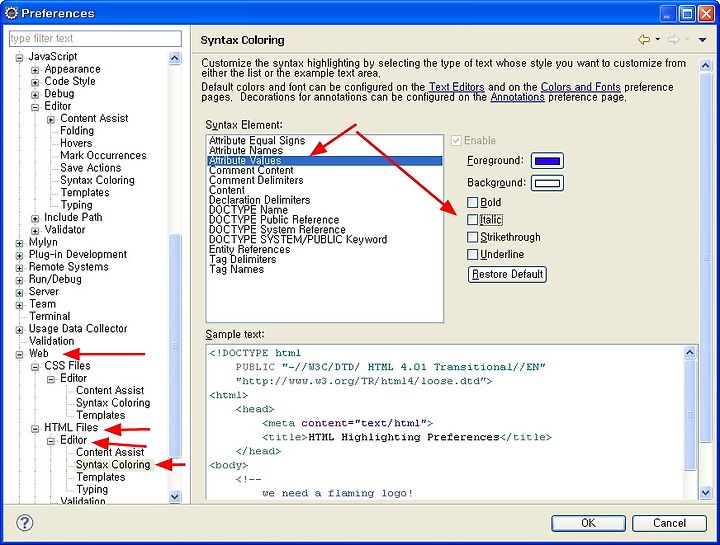Expand the Mylyn tree node

click(x=19, y=243)
